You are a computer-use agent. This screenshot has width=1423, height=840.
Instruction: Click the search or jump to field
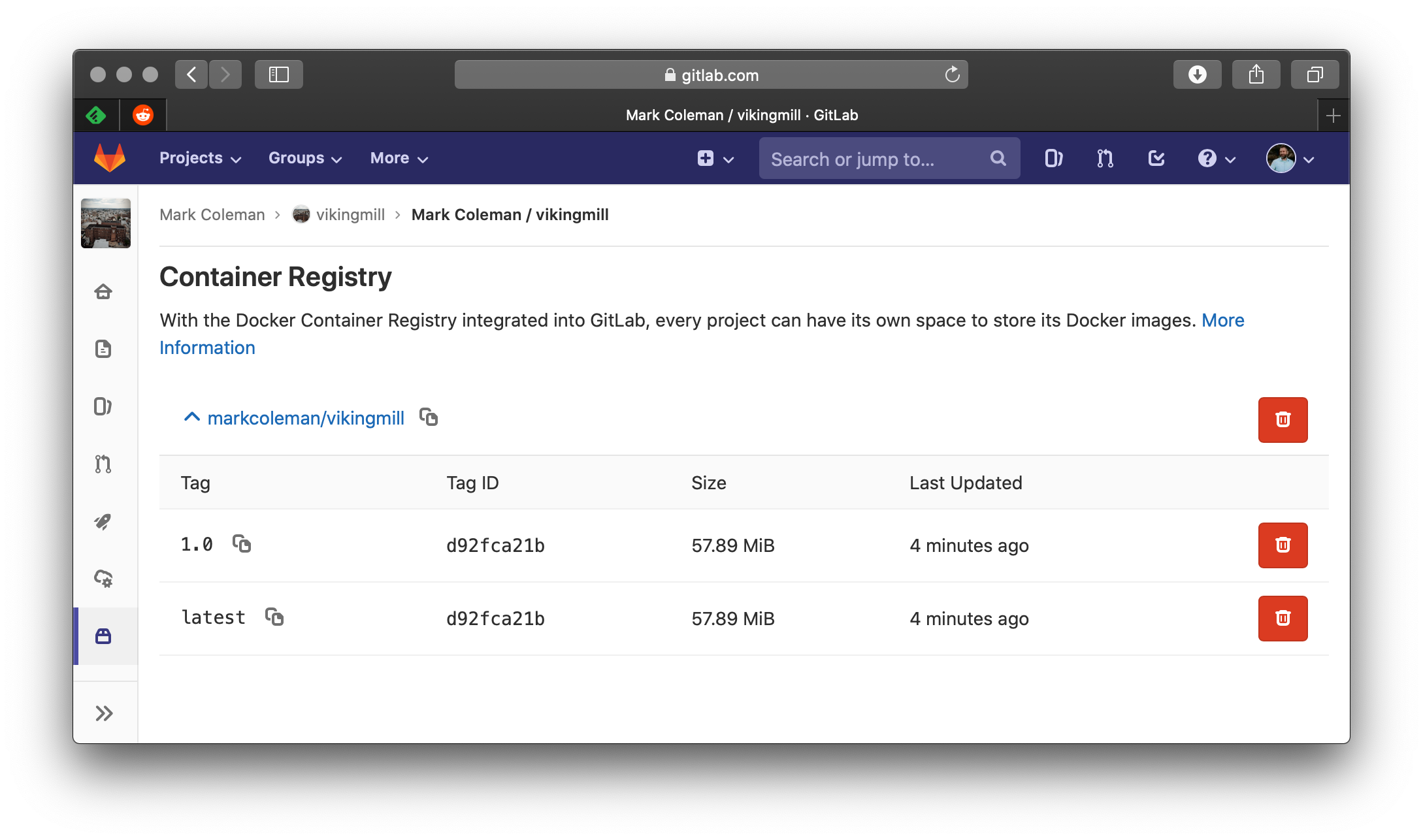(x=875, y=158)
